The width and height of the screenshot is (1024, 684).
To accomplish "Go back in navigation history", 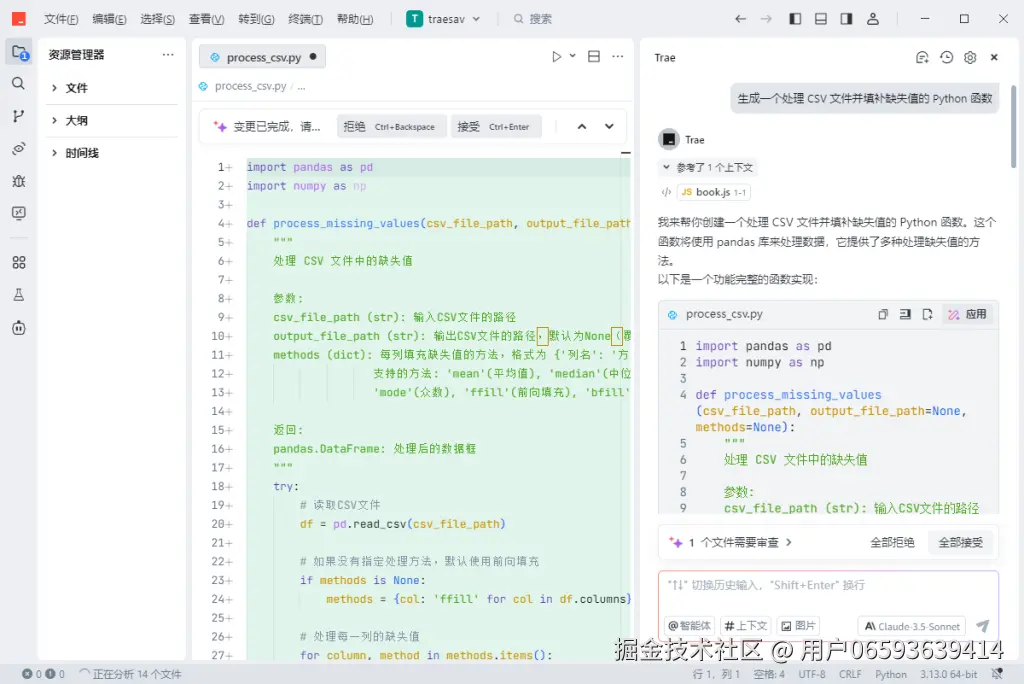I will tap(740, 19).
